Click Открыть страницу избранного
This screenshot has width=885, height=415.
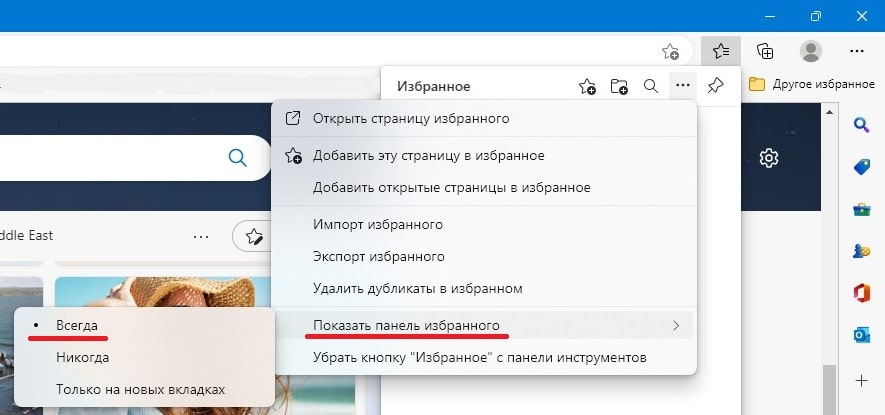click(x=410, y=118)
